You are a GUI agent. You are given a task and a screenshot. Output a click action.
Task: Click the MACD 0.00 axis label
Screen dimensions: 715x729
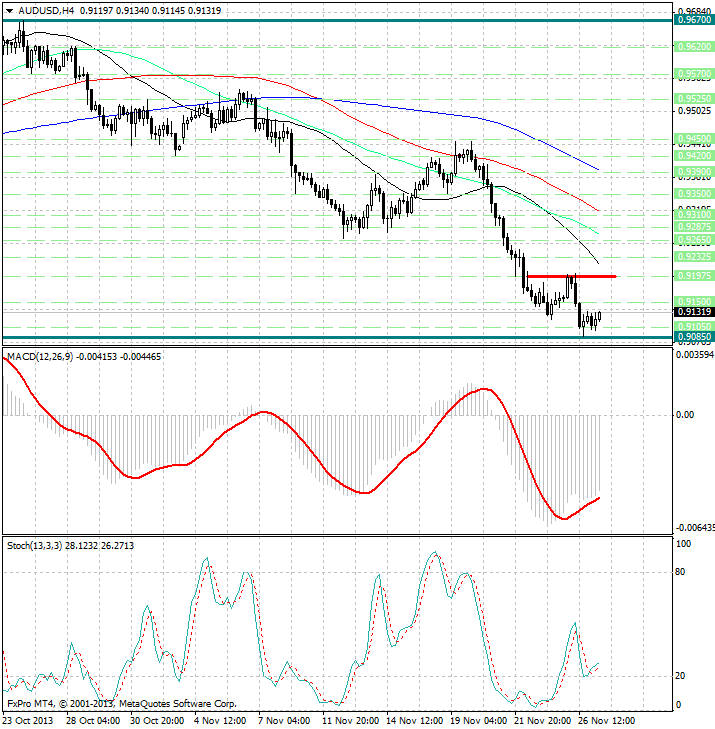[x=685, y=415]
